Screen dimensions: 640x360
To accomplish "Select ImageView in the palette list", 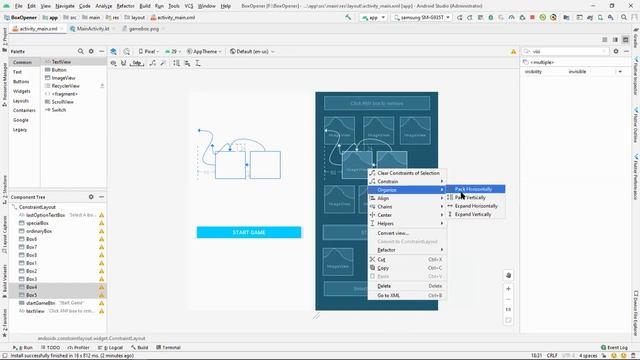I will 63,78.
